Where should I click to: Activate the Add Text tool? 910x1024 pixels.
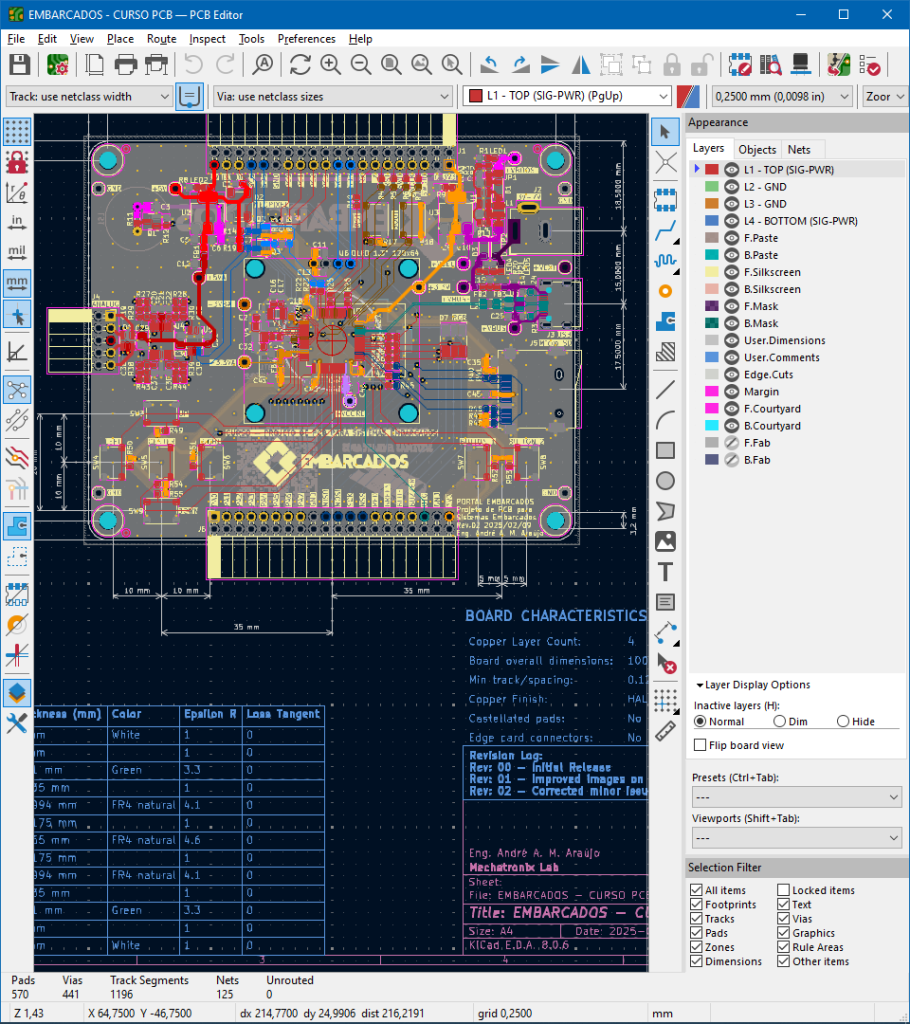(x=665, y=571)
